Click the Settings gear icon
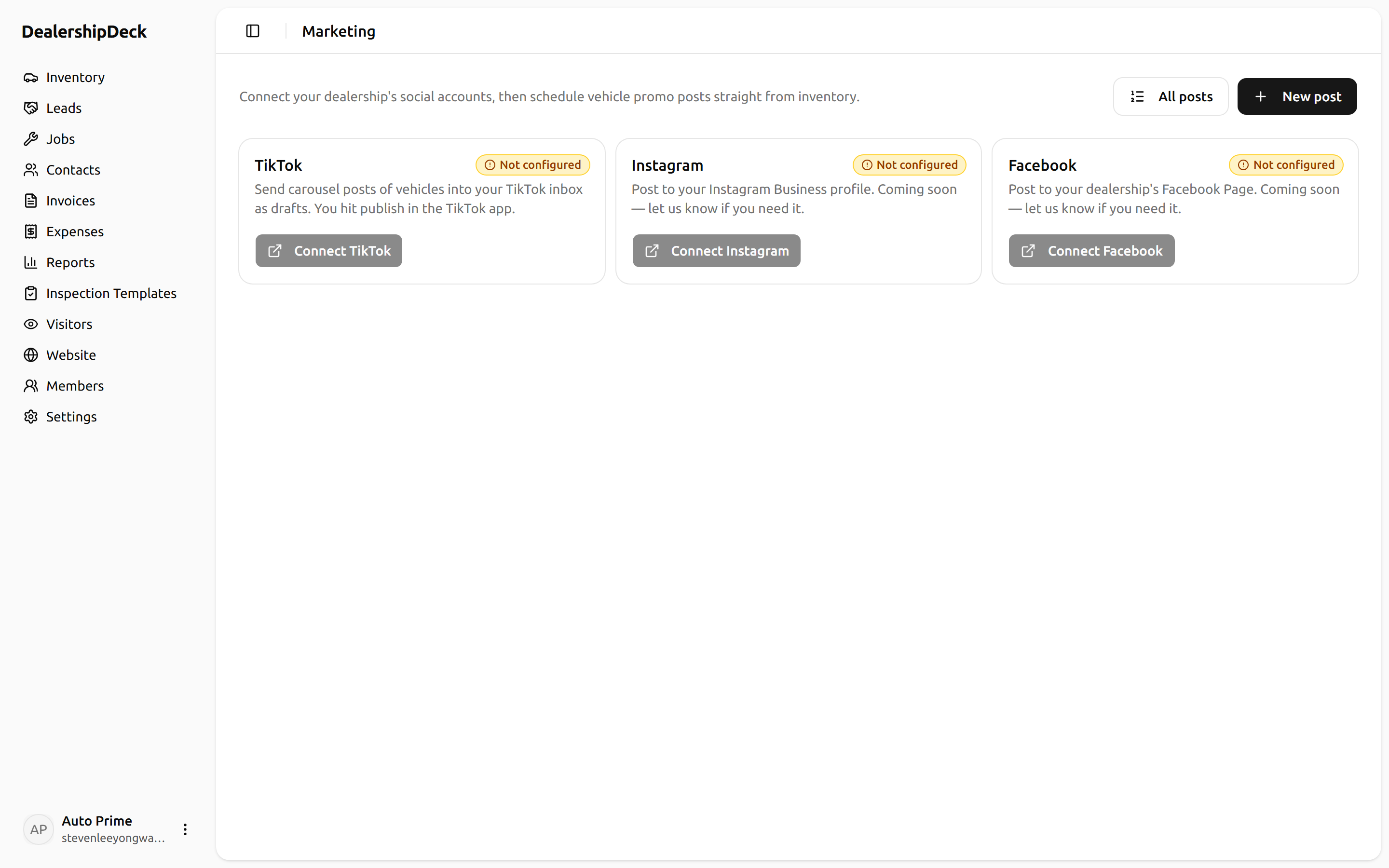 31,417
